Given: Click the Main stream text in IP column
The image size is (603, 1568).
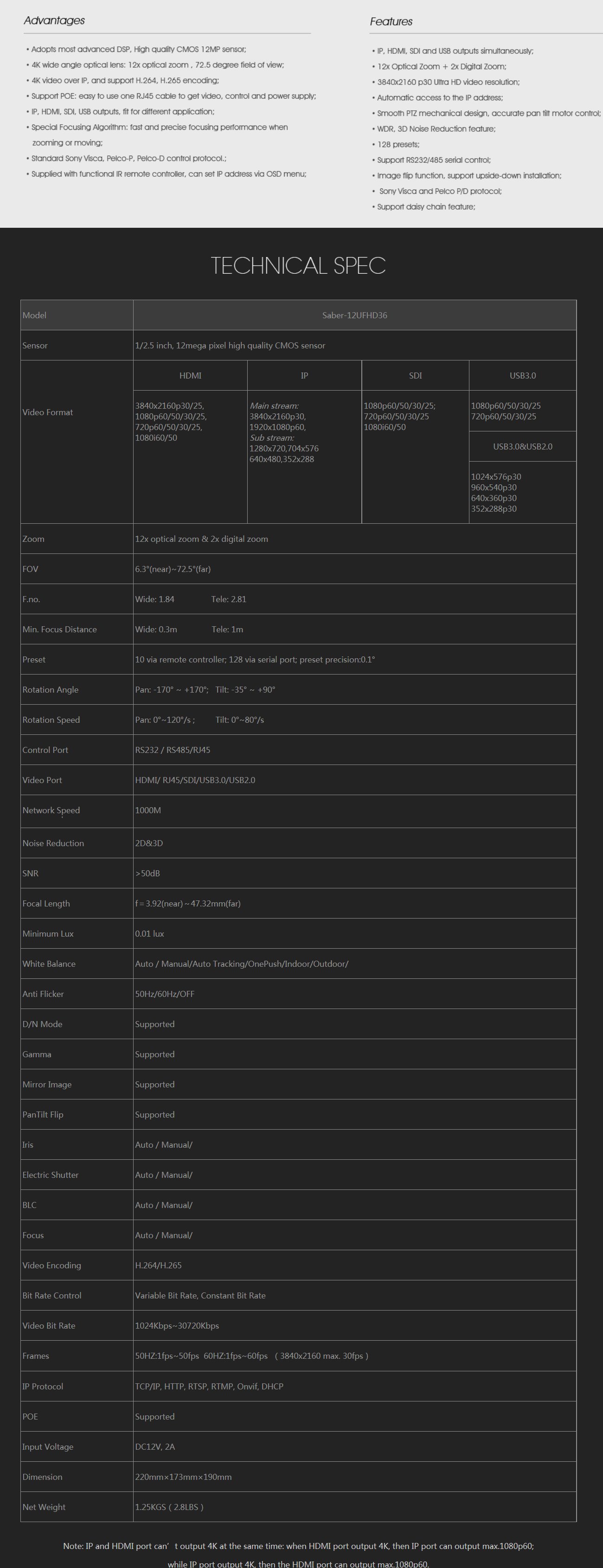Looking at the screenshot, I should [274, 406].
